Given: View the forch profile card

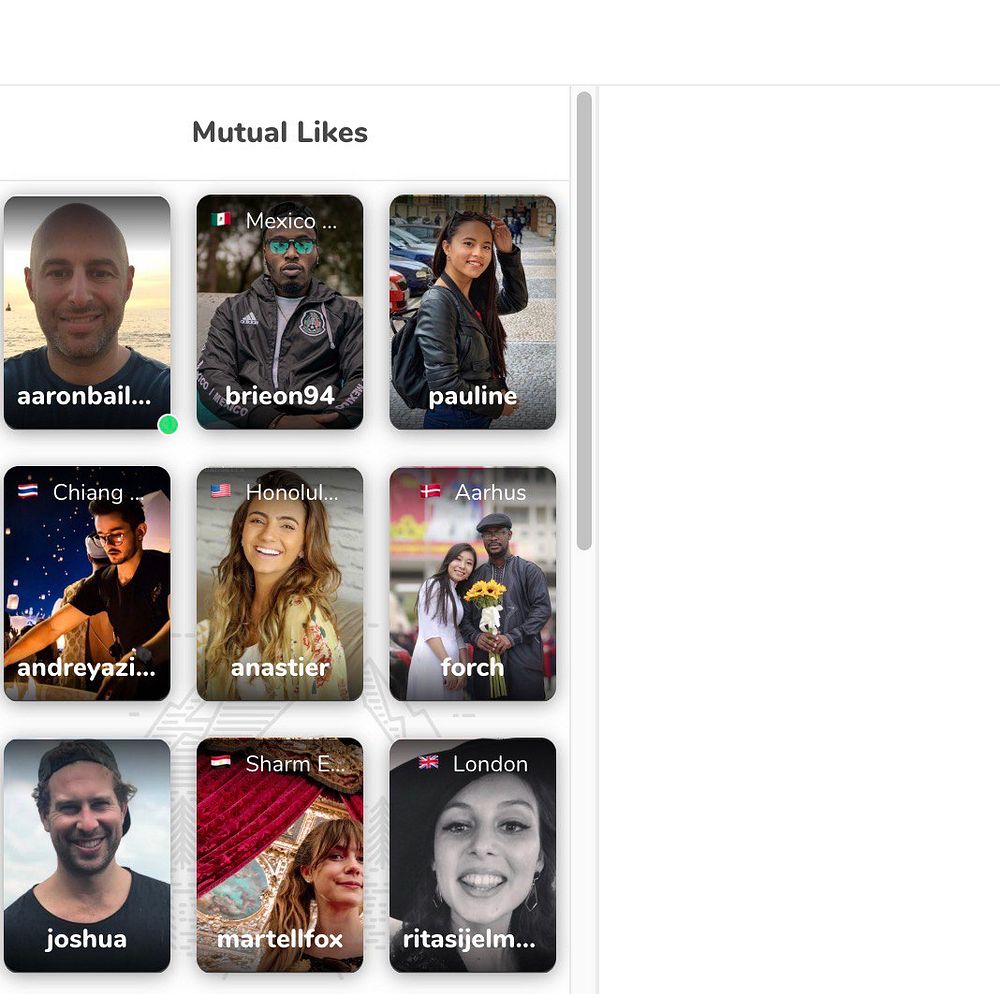Looking at the screenshot, I should [x=473, y=583].
